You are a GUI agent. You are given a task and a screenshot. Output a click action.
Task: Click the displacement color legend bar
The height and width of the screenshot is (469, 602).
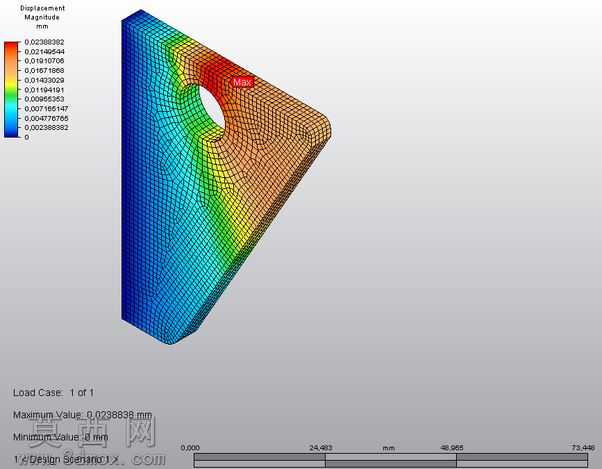click(11, 89)
